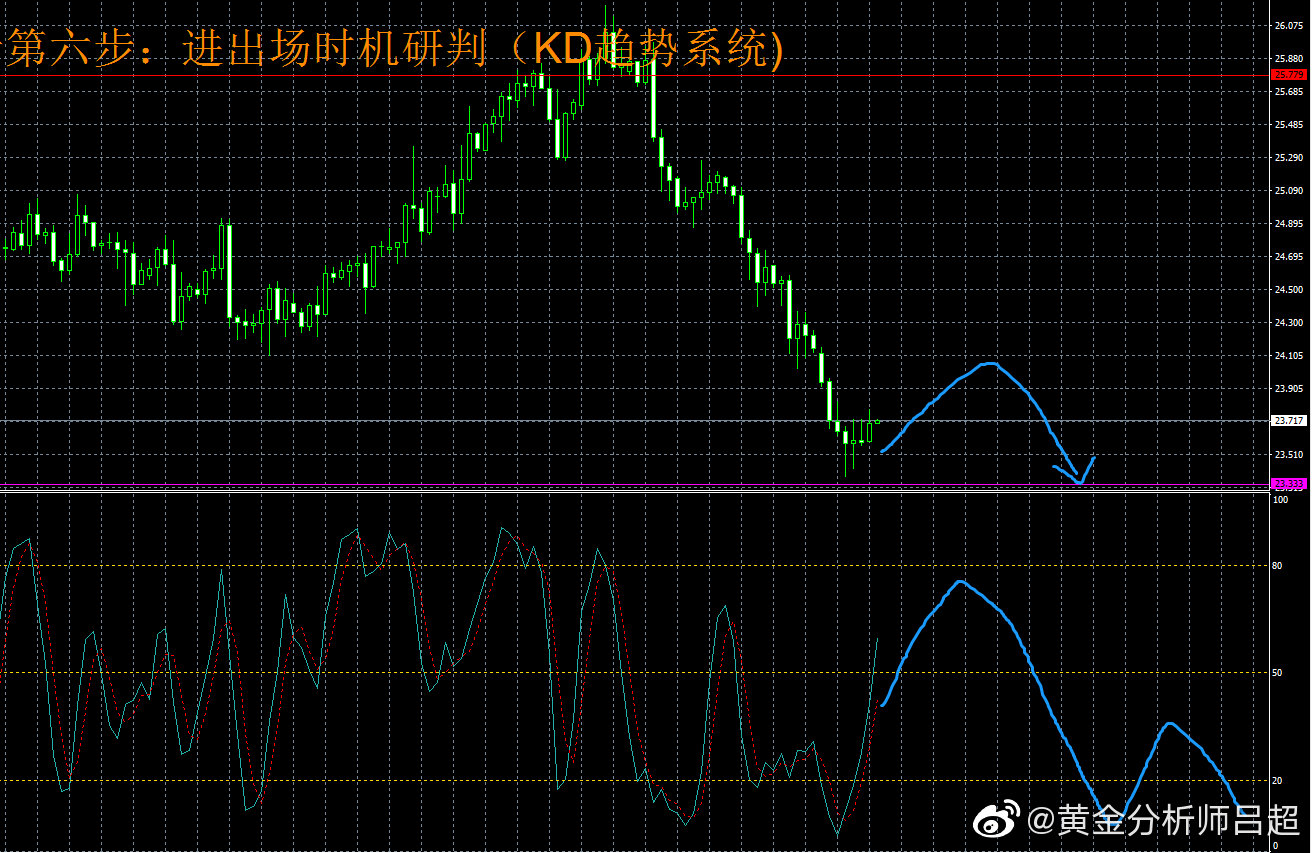Click the 50 level label on KD indicator
Viewport: 1312px width, 853px height.
(1276, 673)
